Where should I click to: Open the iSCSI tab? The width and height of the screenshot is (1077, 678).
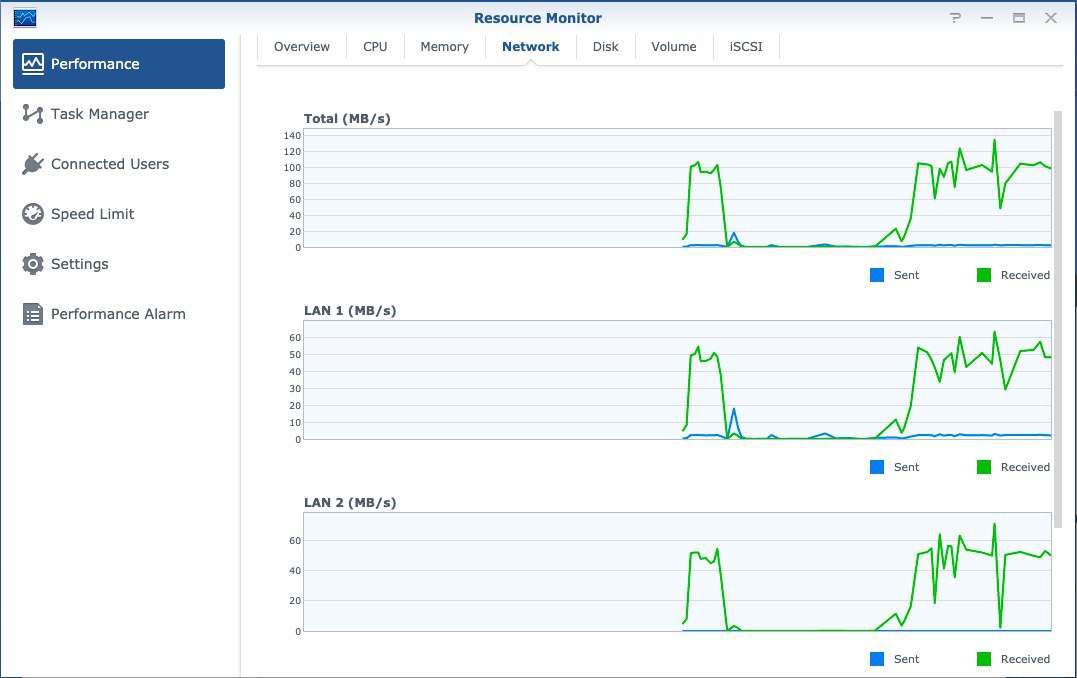click(x=746, y=47)
